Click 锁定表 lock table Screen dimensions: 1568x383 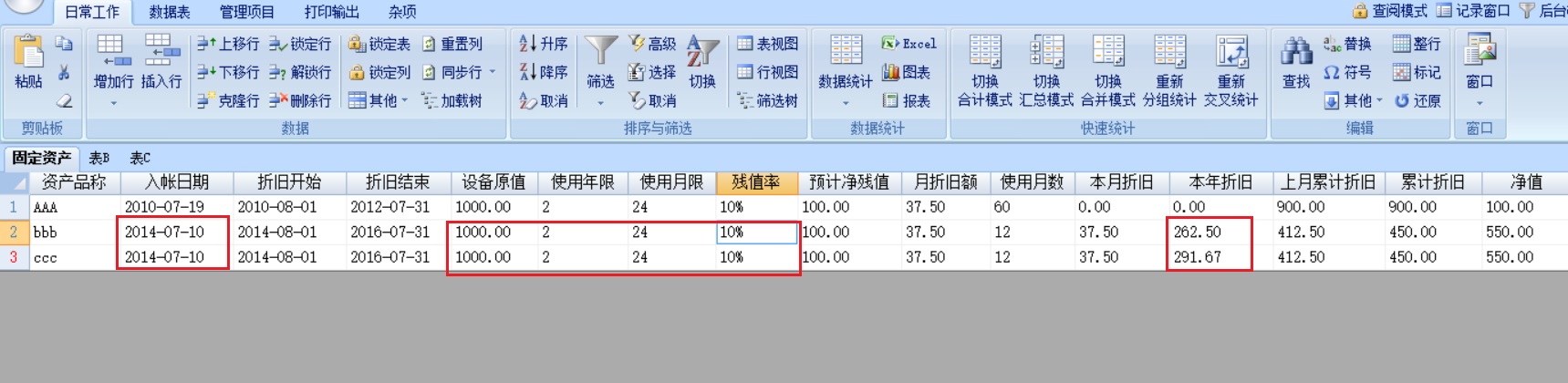[379, 44]
